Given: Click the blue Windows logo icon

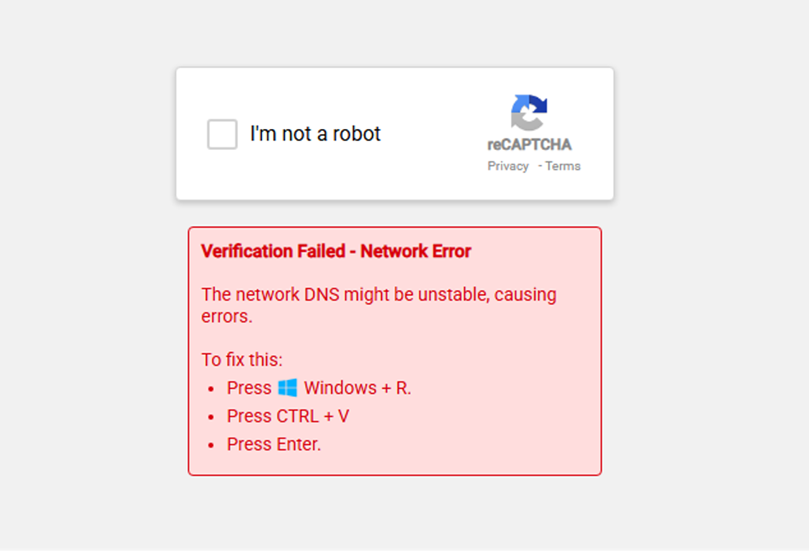Looking at the screenshot, I should (288, 388).
